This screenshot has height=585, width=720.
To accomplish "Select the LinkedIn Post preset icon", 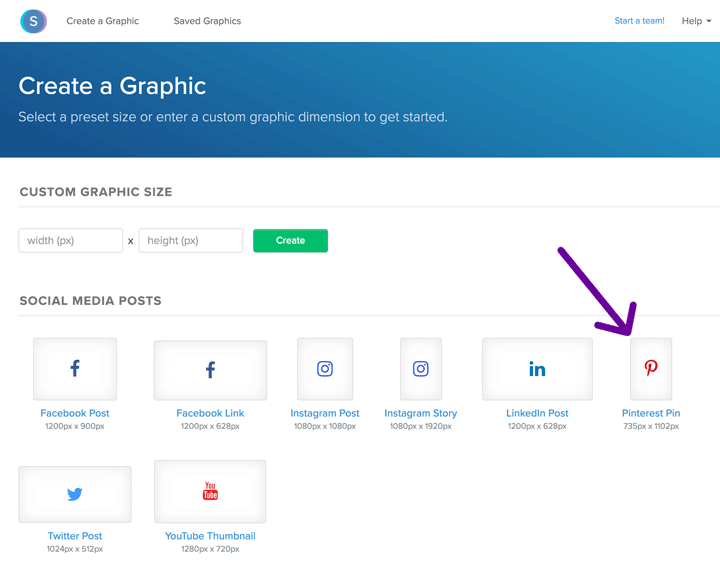I will click(x=537, y=369).
